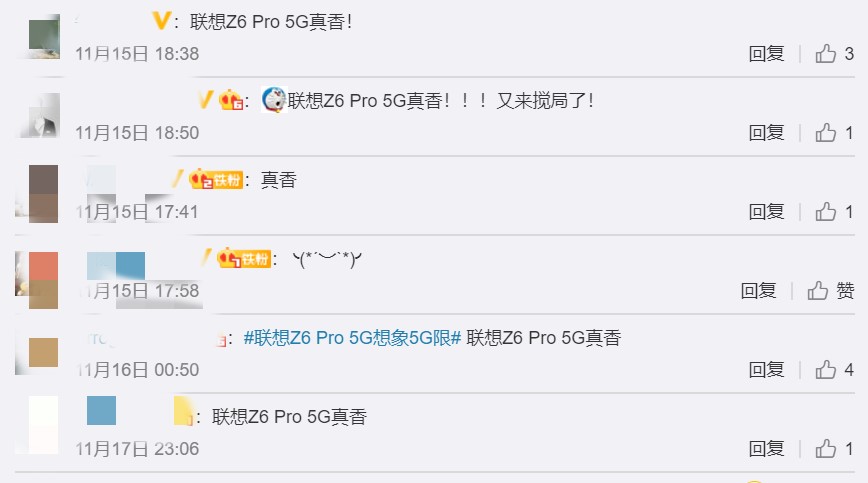
Task: Click thumbs-up '赞' on 17:58 comment
Action: [830, 290]
